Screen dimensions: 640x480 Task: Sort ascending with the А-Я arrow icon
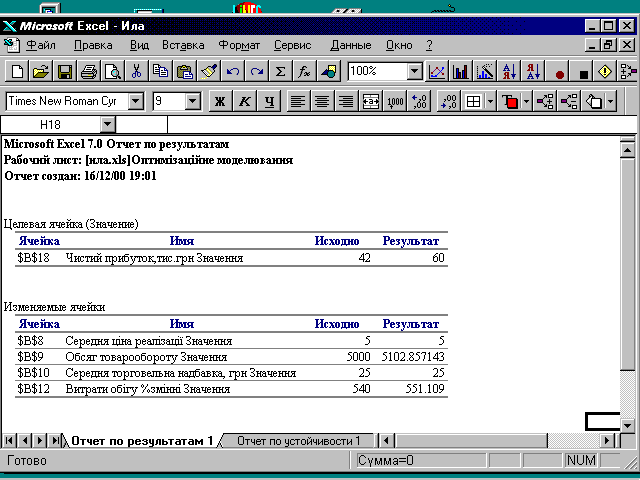click(x=509, y=72)
